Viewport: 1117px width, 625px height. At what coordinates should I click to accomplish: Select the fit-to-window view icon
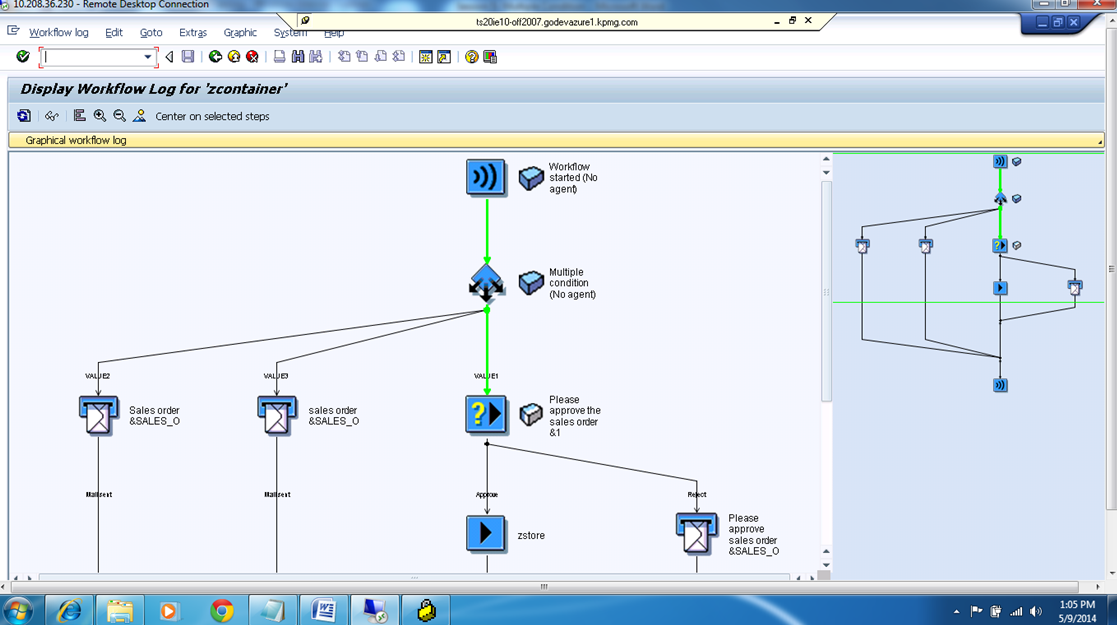[x=141, y=116]
